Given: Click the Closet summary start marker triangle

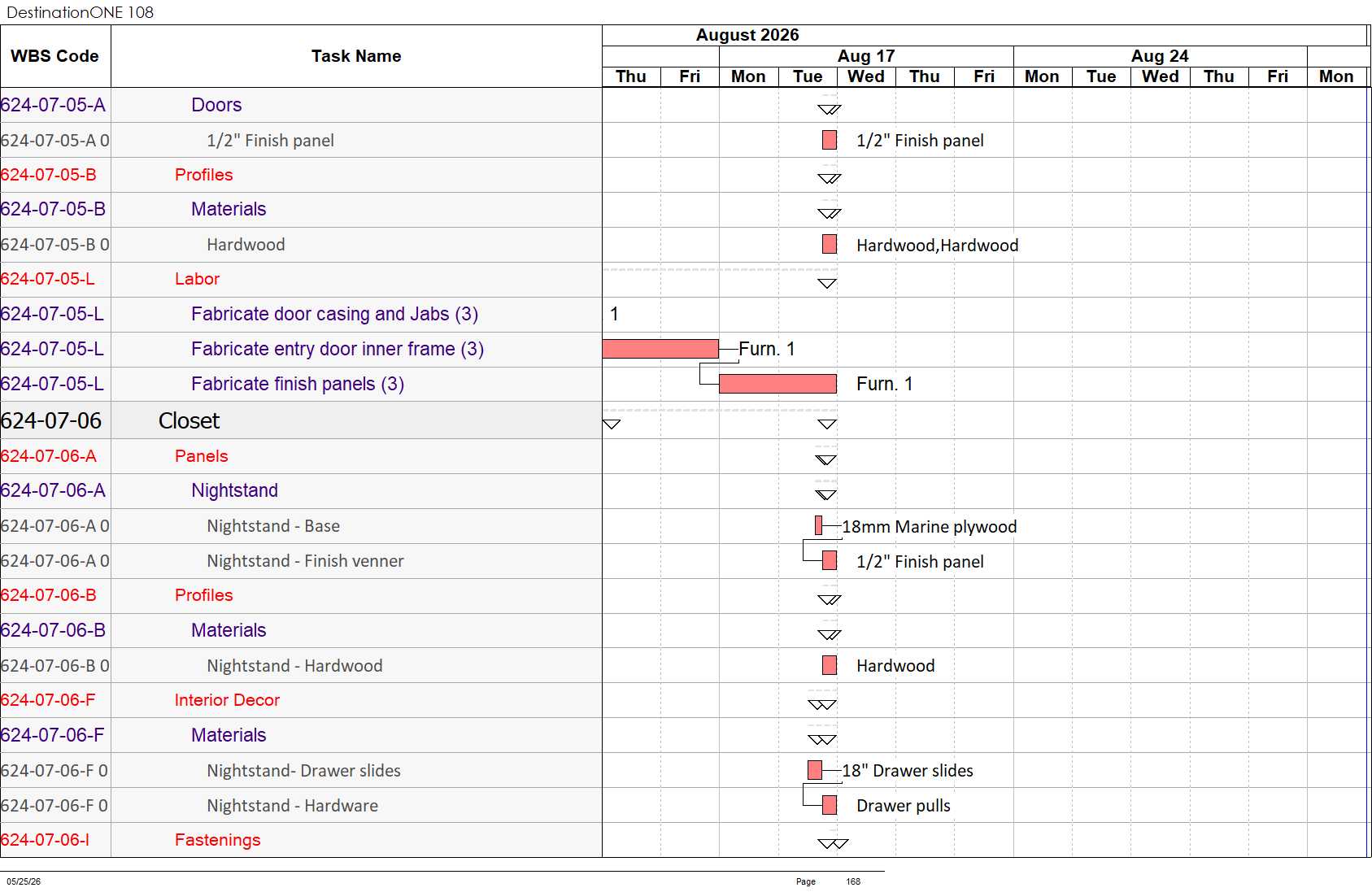Looking at the screenshot, I should [612, 424].
